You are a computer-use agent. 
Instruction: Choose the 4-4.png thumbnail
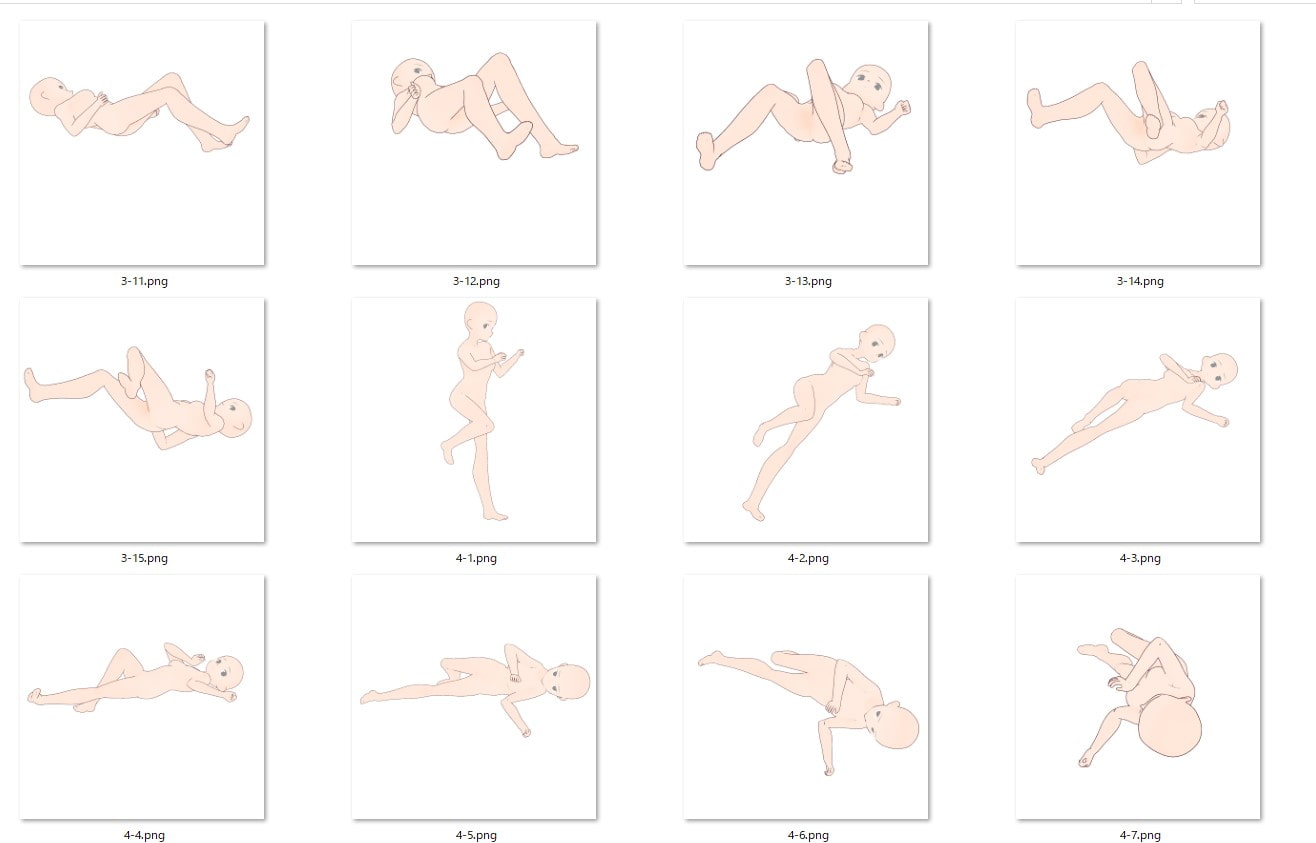point(142,697)
